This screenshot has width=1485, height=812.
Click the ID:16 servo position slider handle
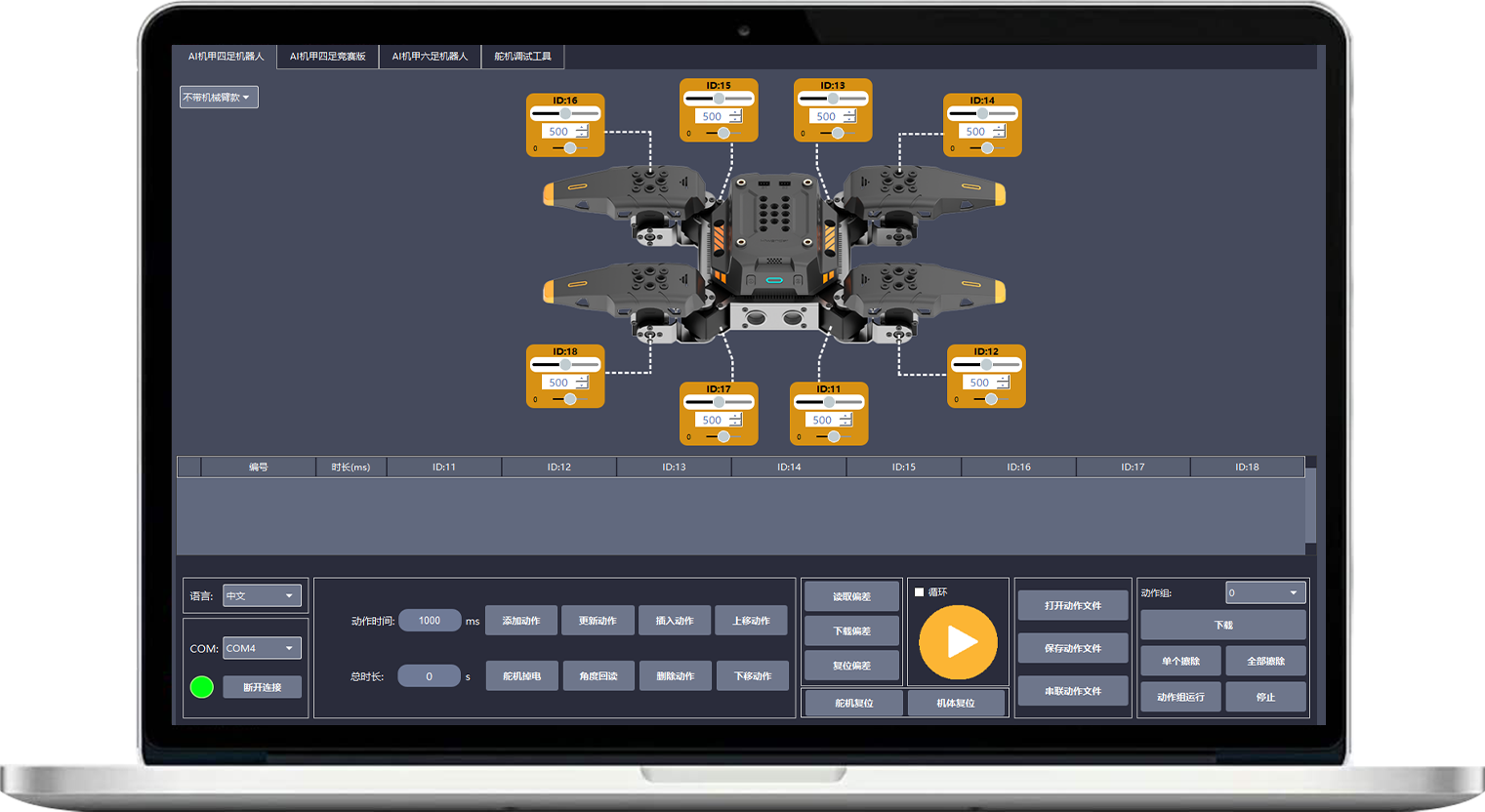[565, 114]
